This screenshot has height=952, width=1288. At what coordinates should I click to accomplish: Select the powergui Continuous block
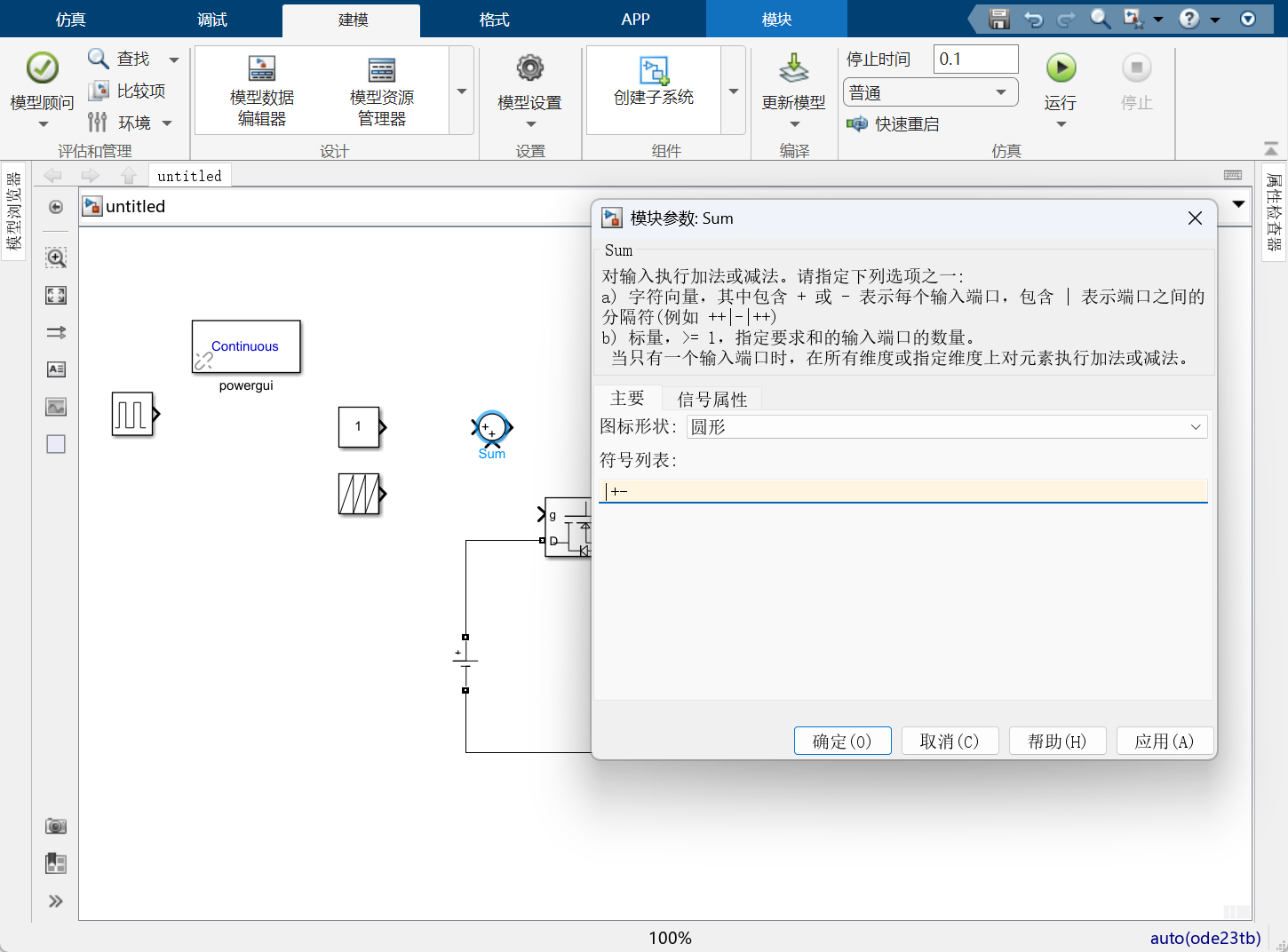[x=246, y=346]
